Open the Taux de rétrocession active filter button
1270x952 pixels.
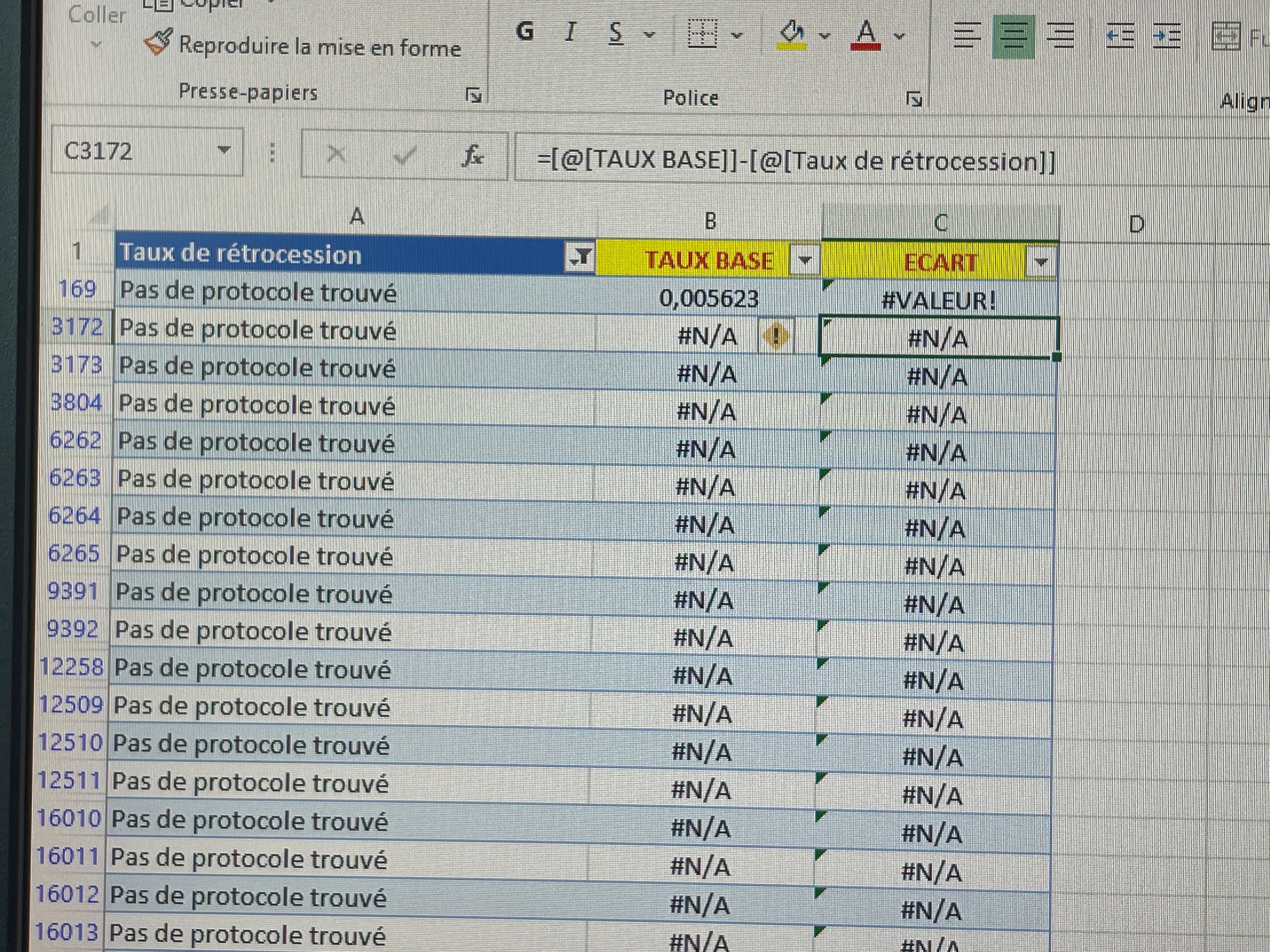(580, 257)
